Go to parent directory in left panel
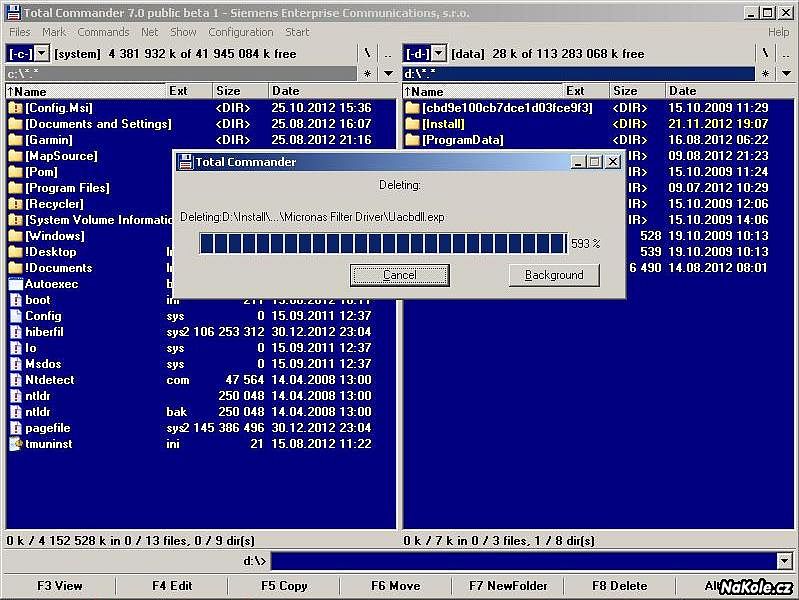This screenshot has width=799, height=600. [x=388, y=54]
